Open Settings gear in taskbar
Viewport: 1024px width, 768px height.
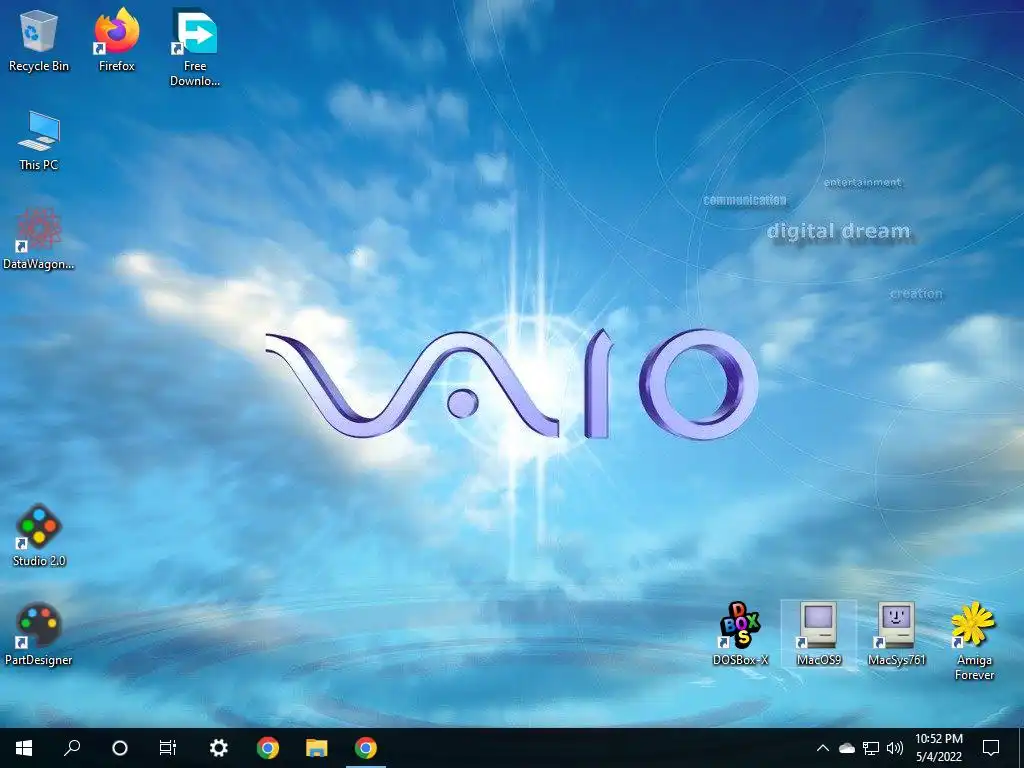click(218, 748)
